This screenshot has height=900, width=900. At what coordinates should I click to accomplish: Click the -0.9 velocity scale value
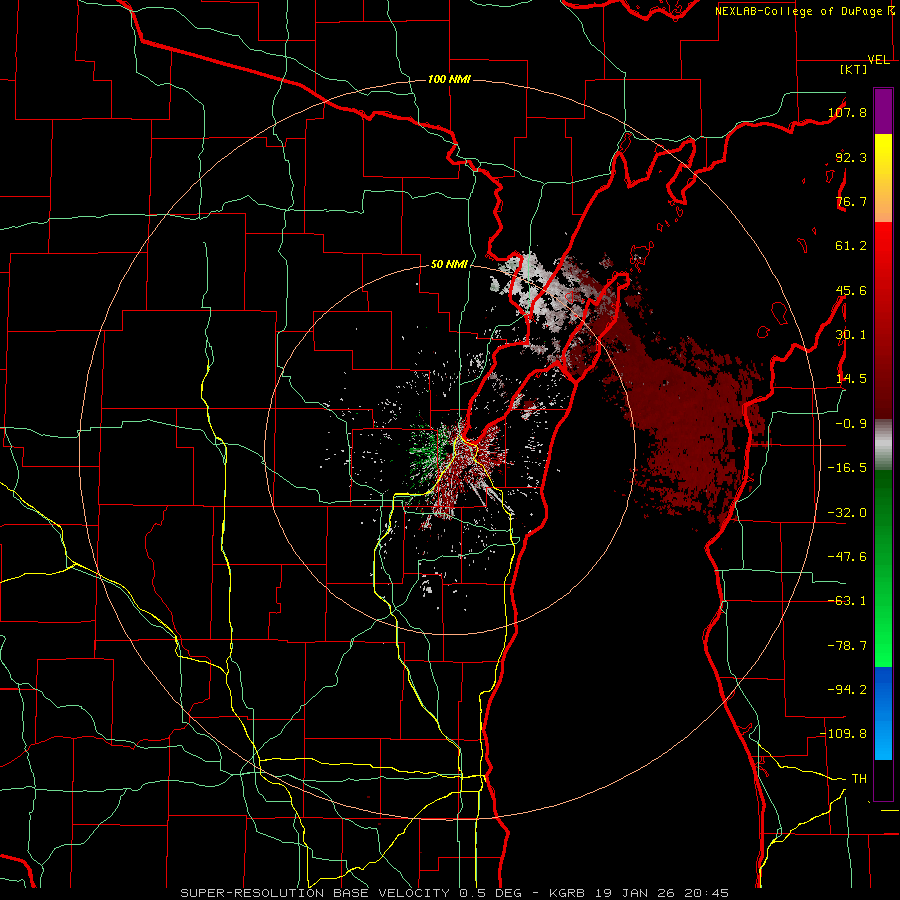(851, 424)
